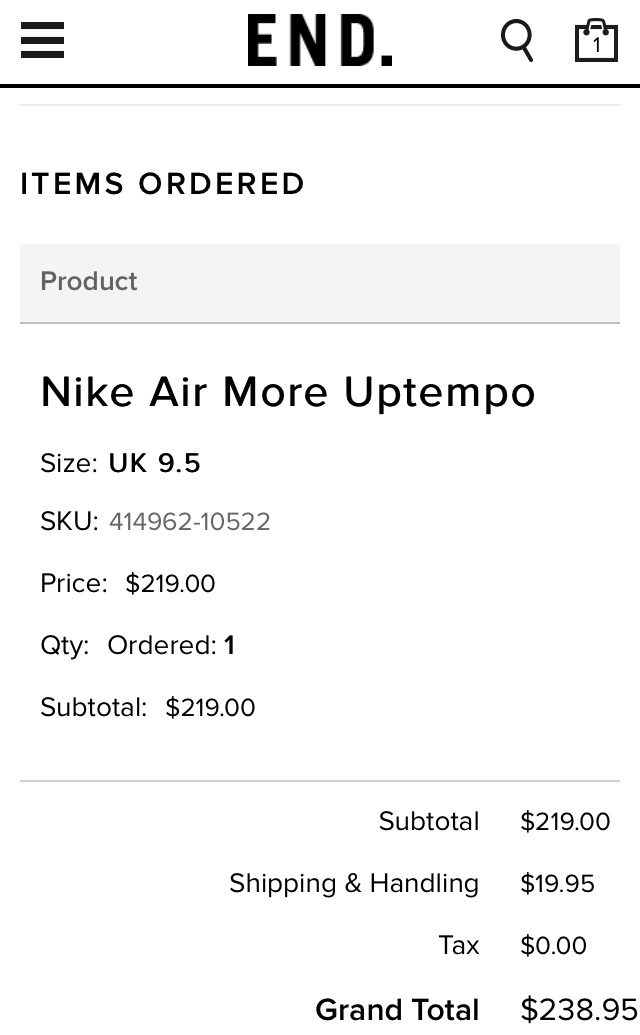The width and height of the screenshot is (640, 1035).
Task: Click the Nike Air More Uptempo title
Action: coord(288,392)
